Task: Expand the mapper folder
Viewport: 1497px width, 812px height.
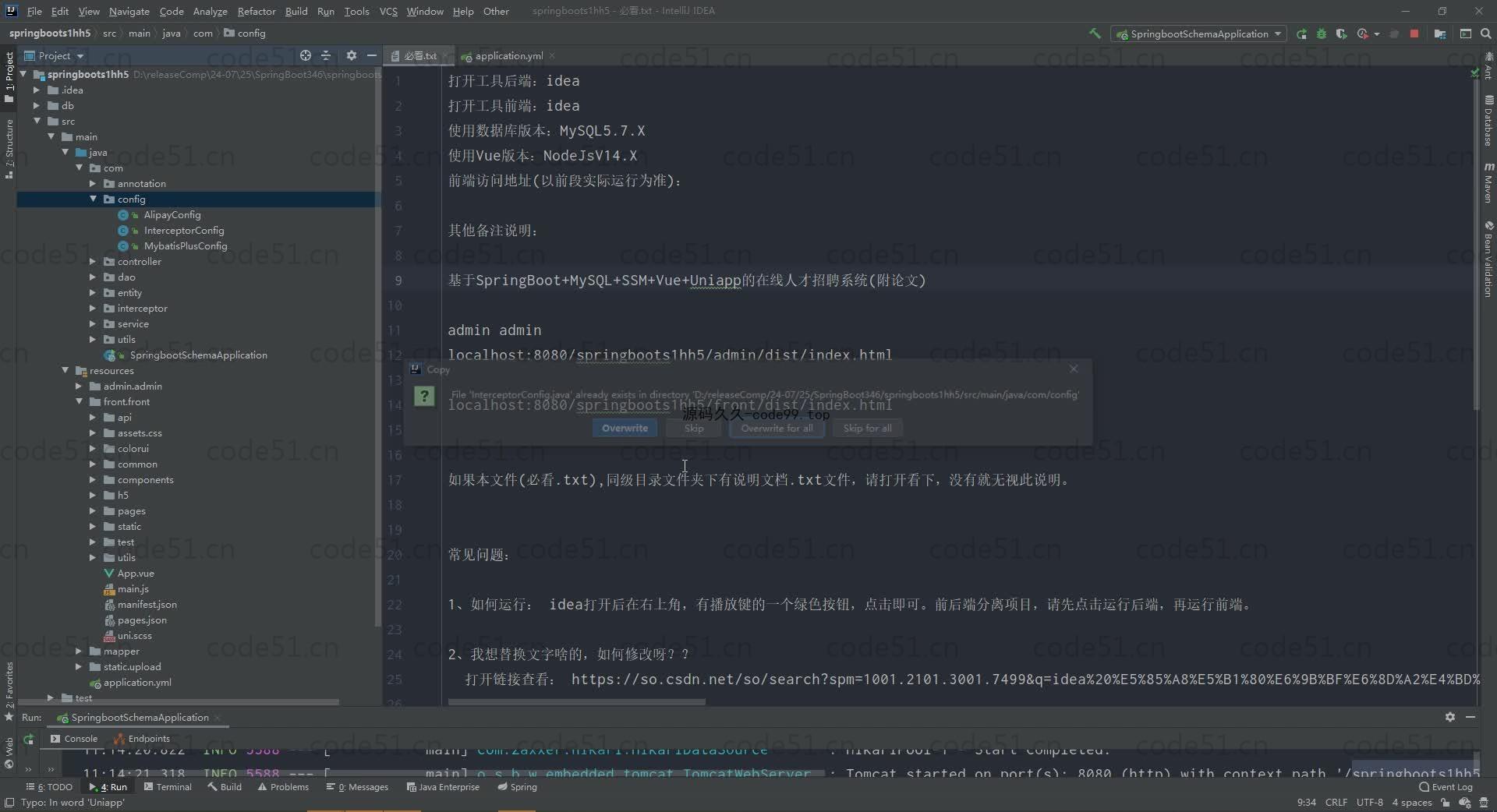Action: click(79, 651)
